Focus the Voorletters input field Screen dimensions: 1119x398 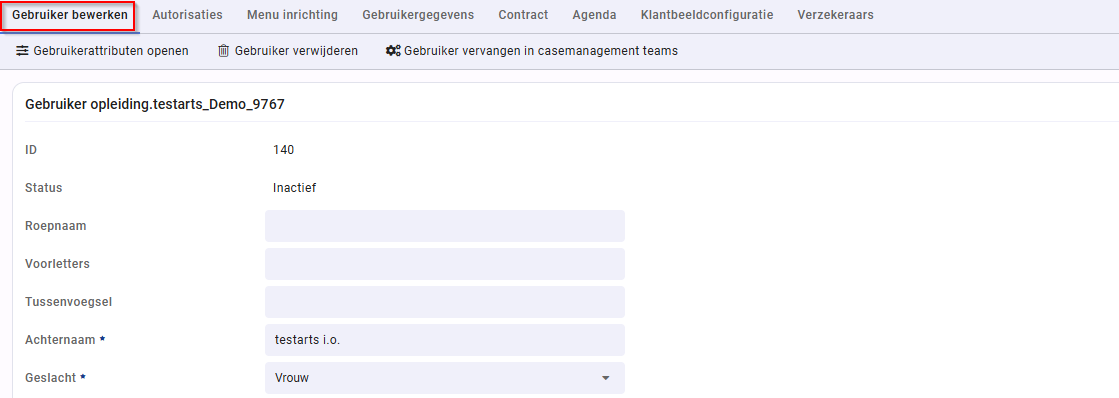coord(445,264)
